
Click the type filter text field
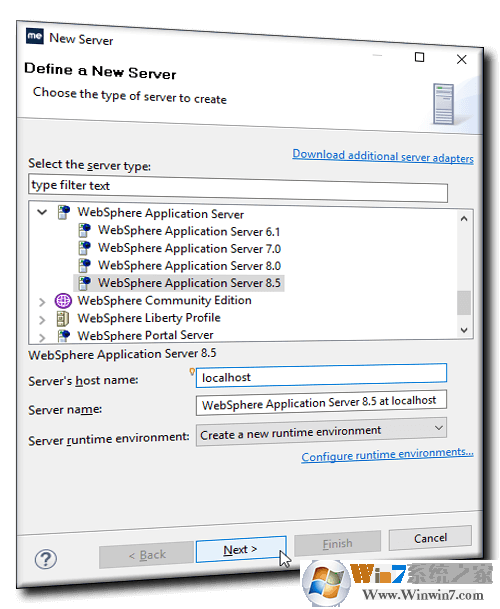pos(238,189)
